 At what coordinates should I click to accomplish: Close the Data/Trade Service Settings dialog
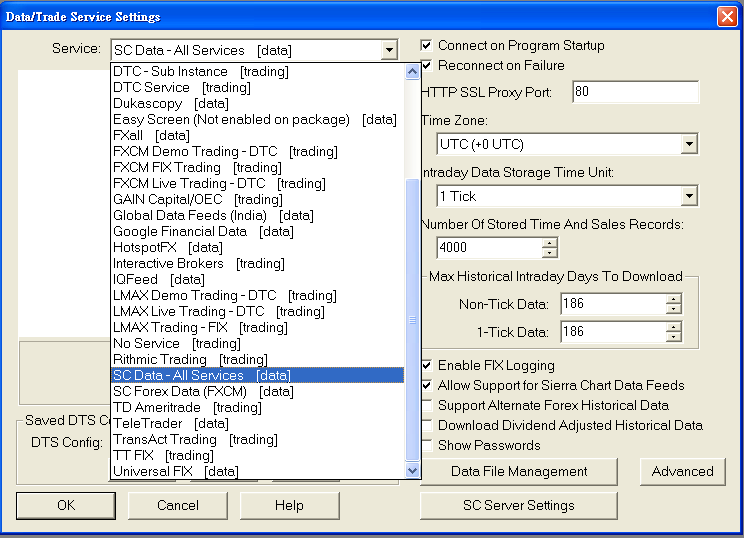click(x=727, y=17)
